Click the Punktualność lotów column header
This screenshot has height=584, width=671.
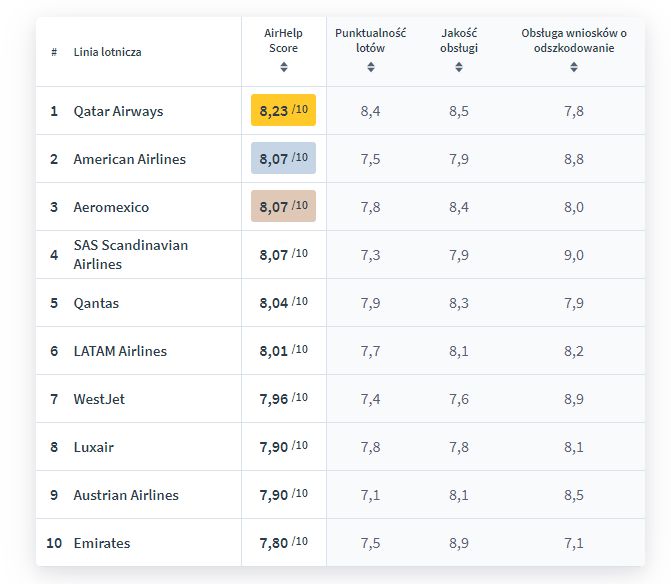371,41
